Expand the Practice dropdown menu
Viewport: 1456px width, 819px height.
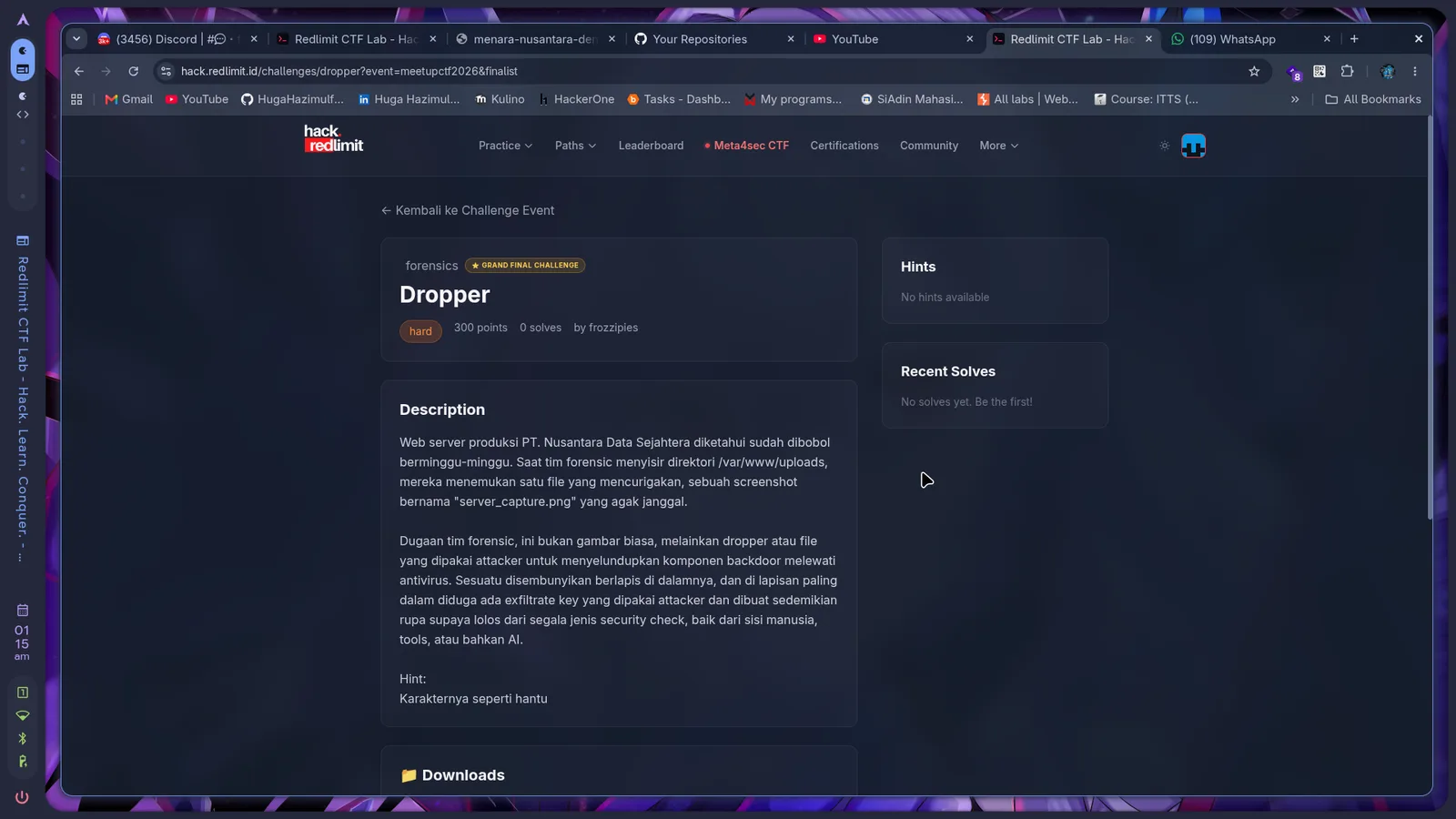click(x=505, y=146)
